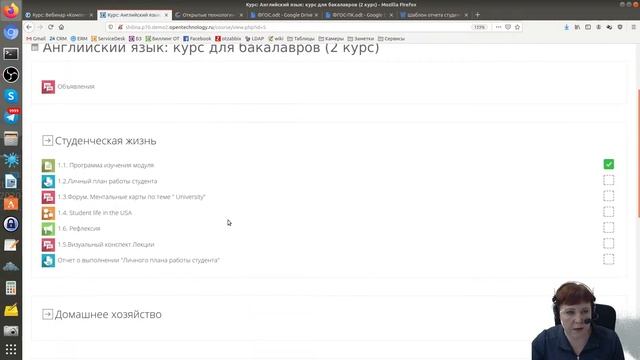
Task: Open the Firefox library icon
Action: click(577, 27)
